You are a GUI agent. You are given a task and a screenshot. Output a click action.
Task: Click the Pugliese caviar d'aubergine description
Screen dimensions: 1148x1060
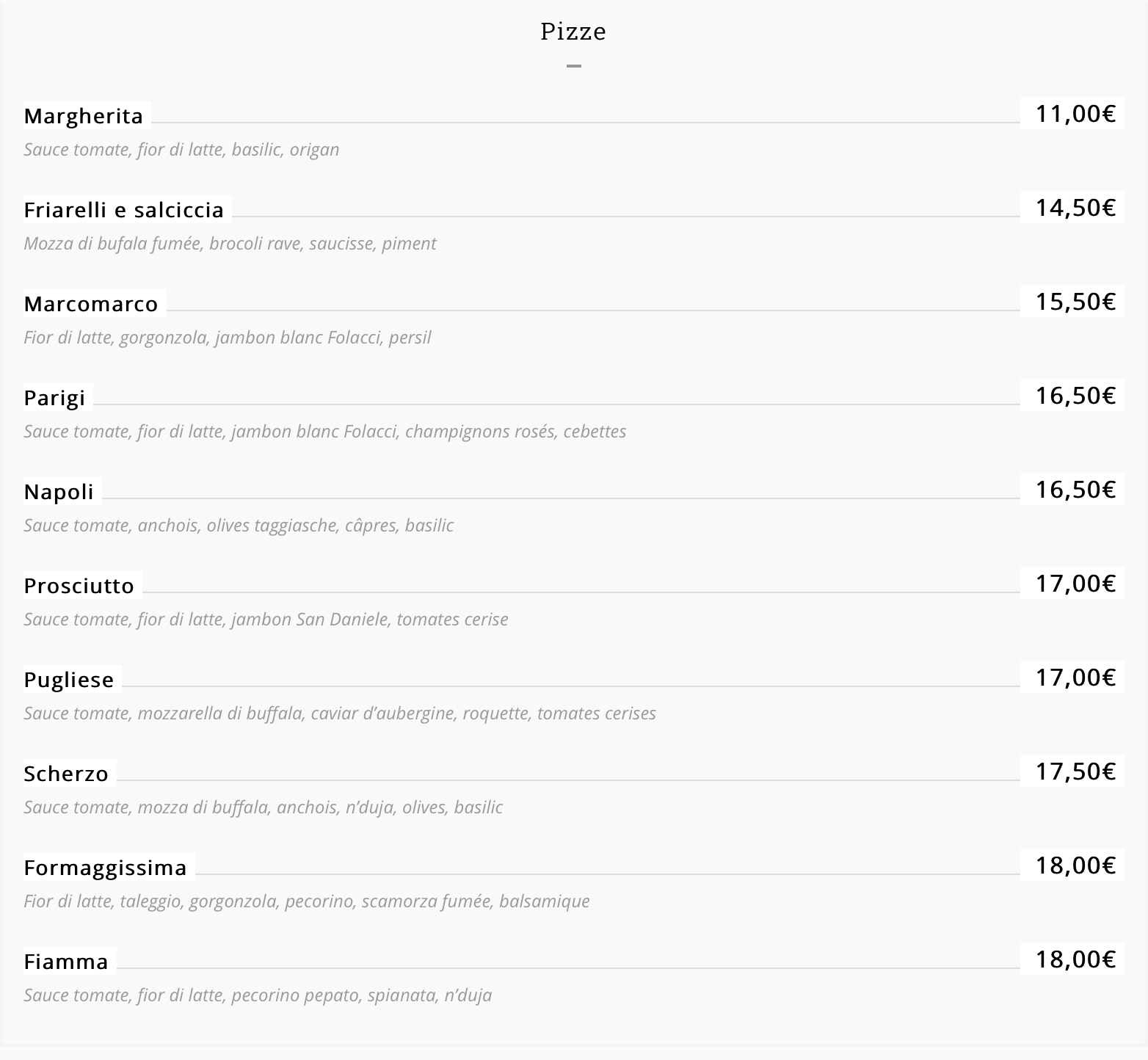tap(340, 714)
